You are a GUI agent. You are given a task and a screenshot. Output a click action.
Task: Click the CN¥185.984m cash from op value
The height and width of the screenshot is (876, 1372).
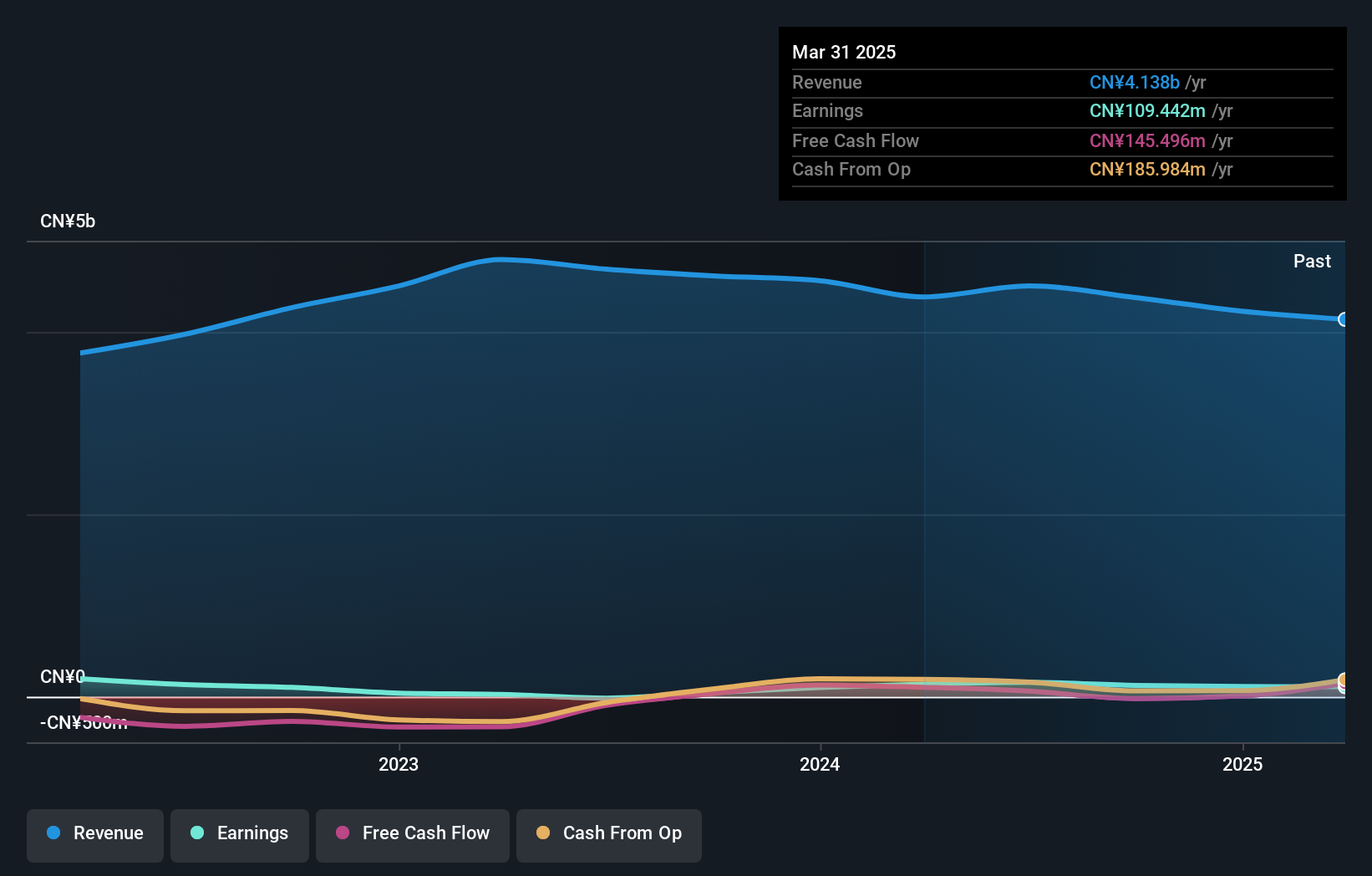coord(1147,169)
